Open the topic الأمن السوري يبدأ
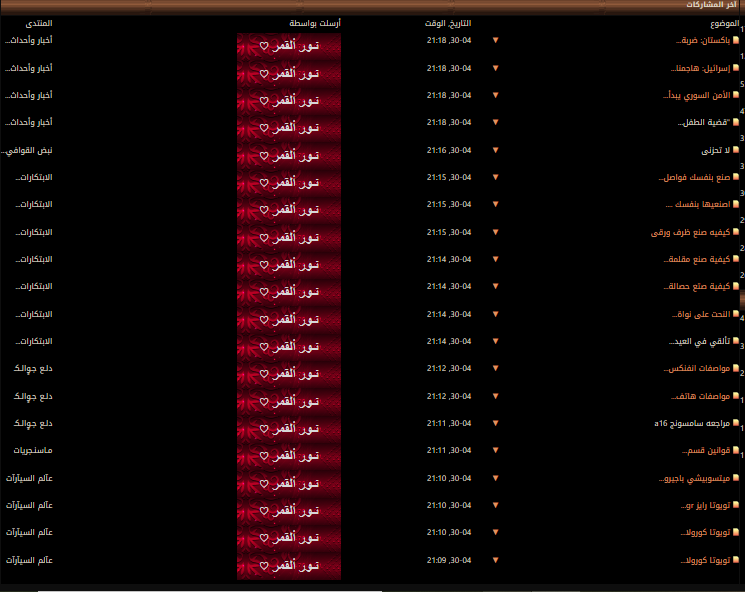Viewport: 745px width, 592px height. (x=697, y=95)
